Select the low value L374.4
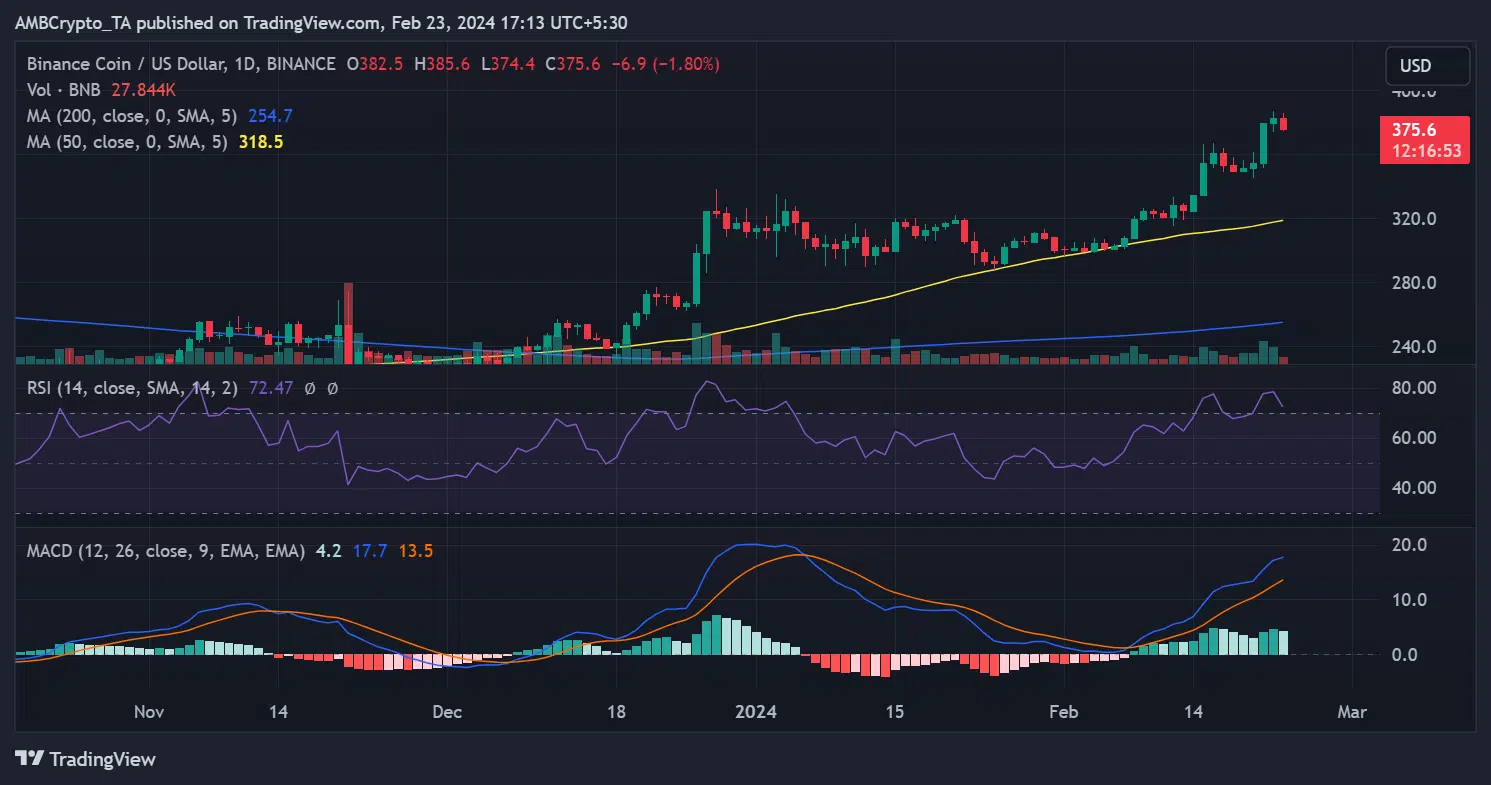 point(507,64)
